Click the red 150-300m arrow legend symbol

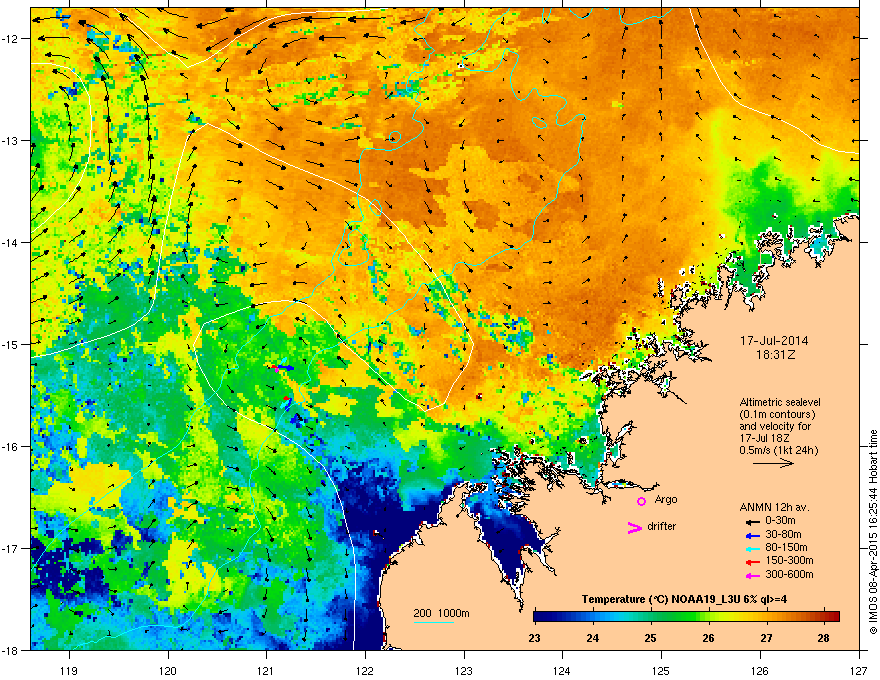click(x=751, y=562)
